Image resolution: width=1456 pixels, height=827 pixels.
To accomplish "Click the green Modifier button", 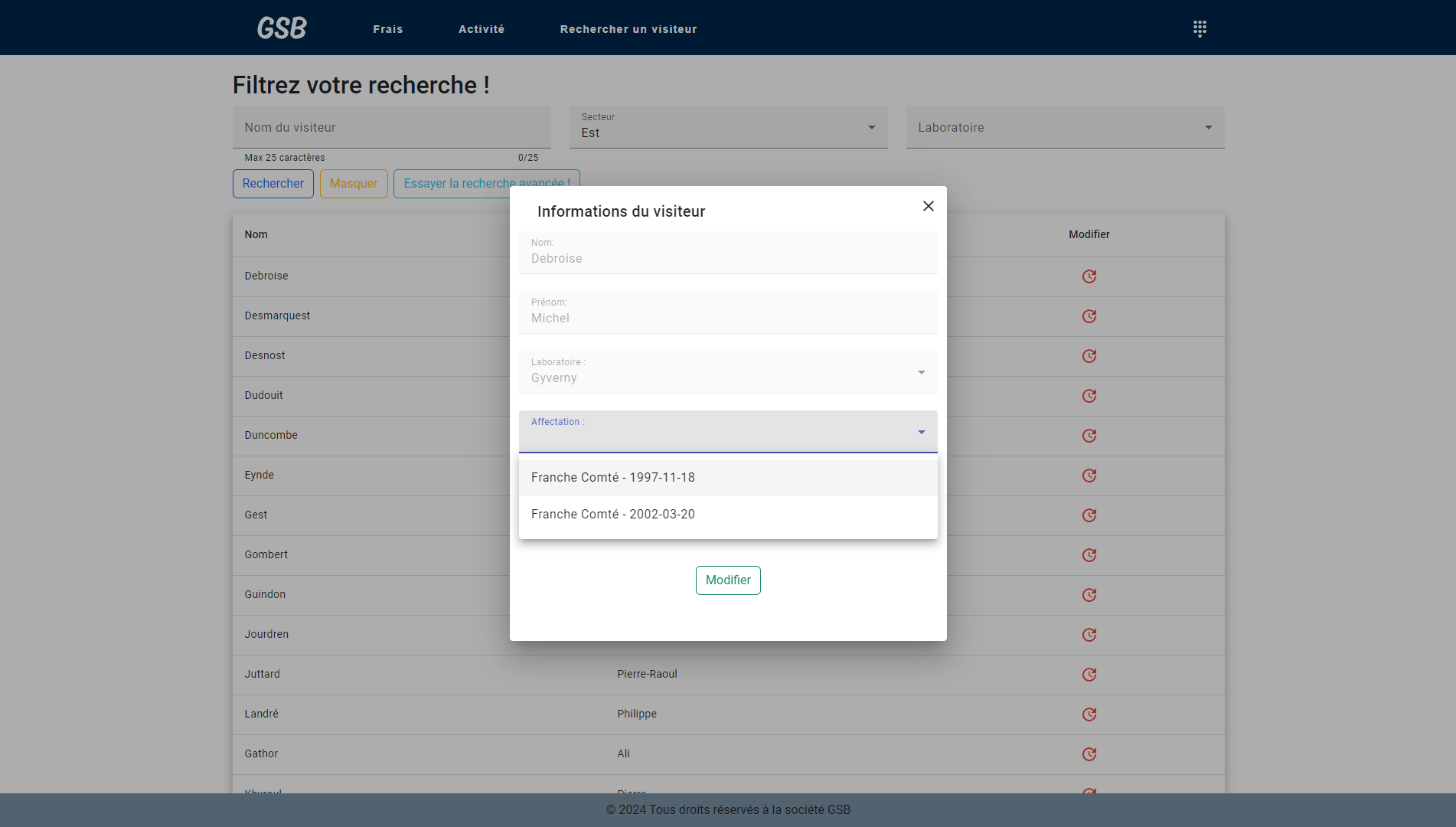I will (x=727, y=580).
